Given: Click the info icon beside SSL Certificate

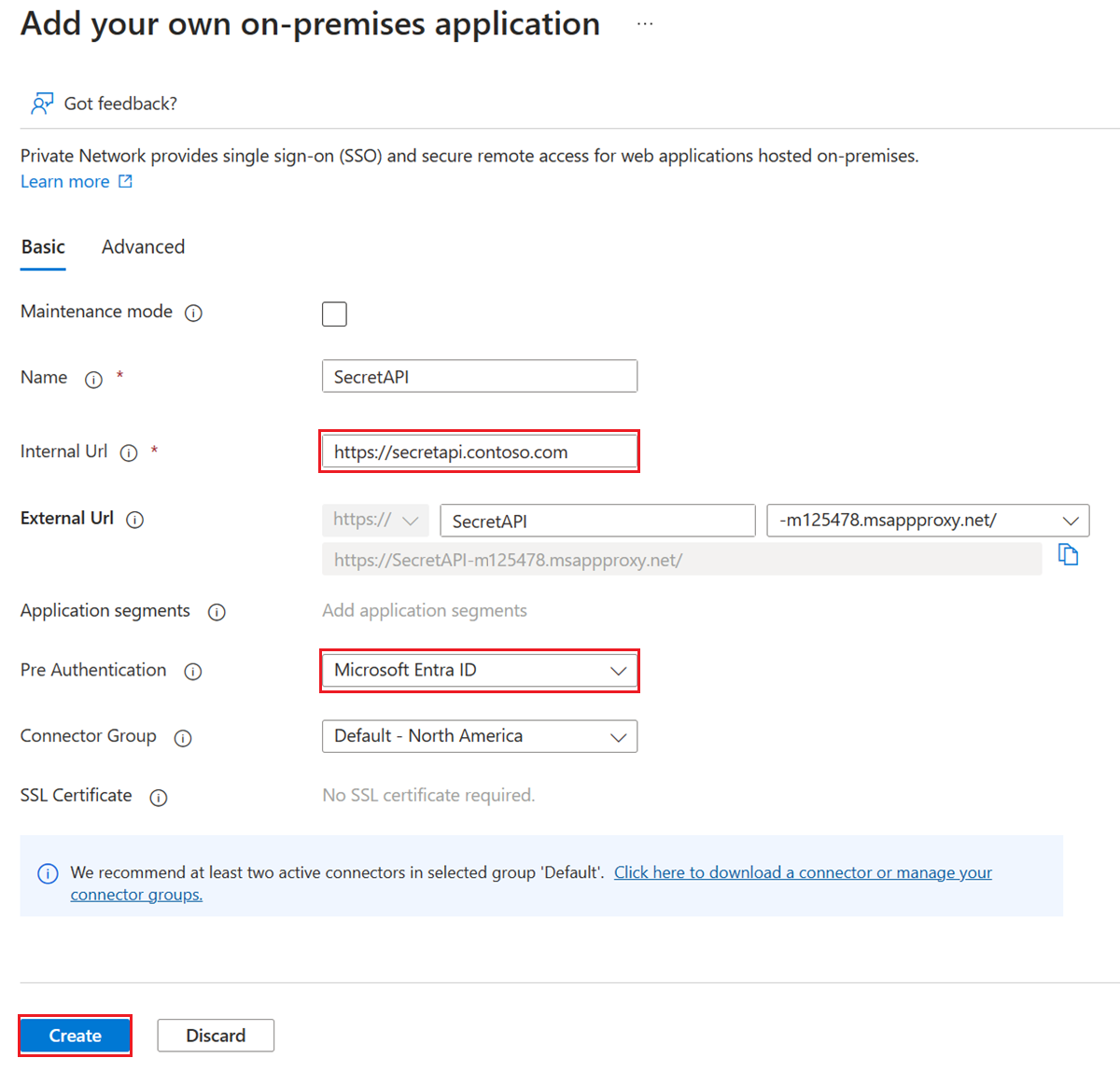Looking at the screenshot, I should [x=159, y=798].
